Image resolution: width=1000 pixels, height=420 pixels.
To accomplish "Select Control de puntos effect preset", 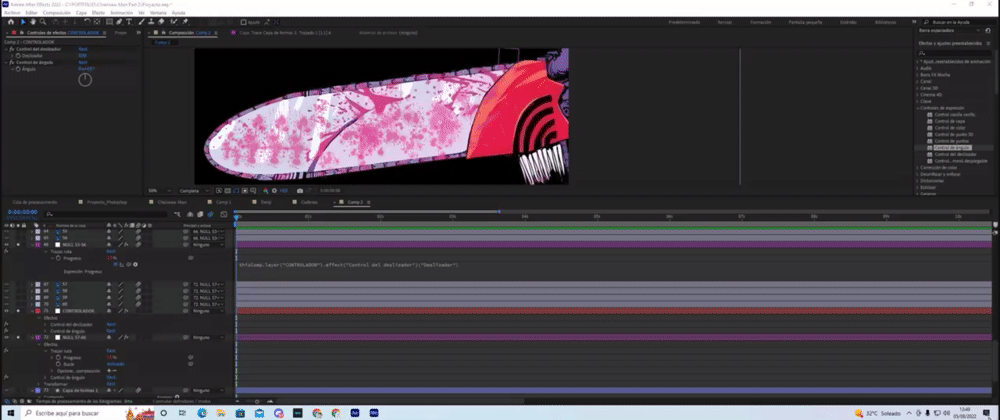I will pyautogui.click(x=952, y=141).
